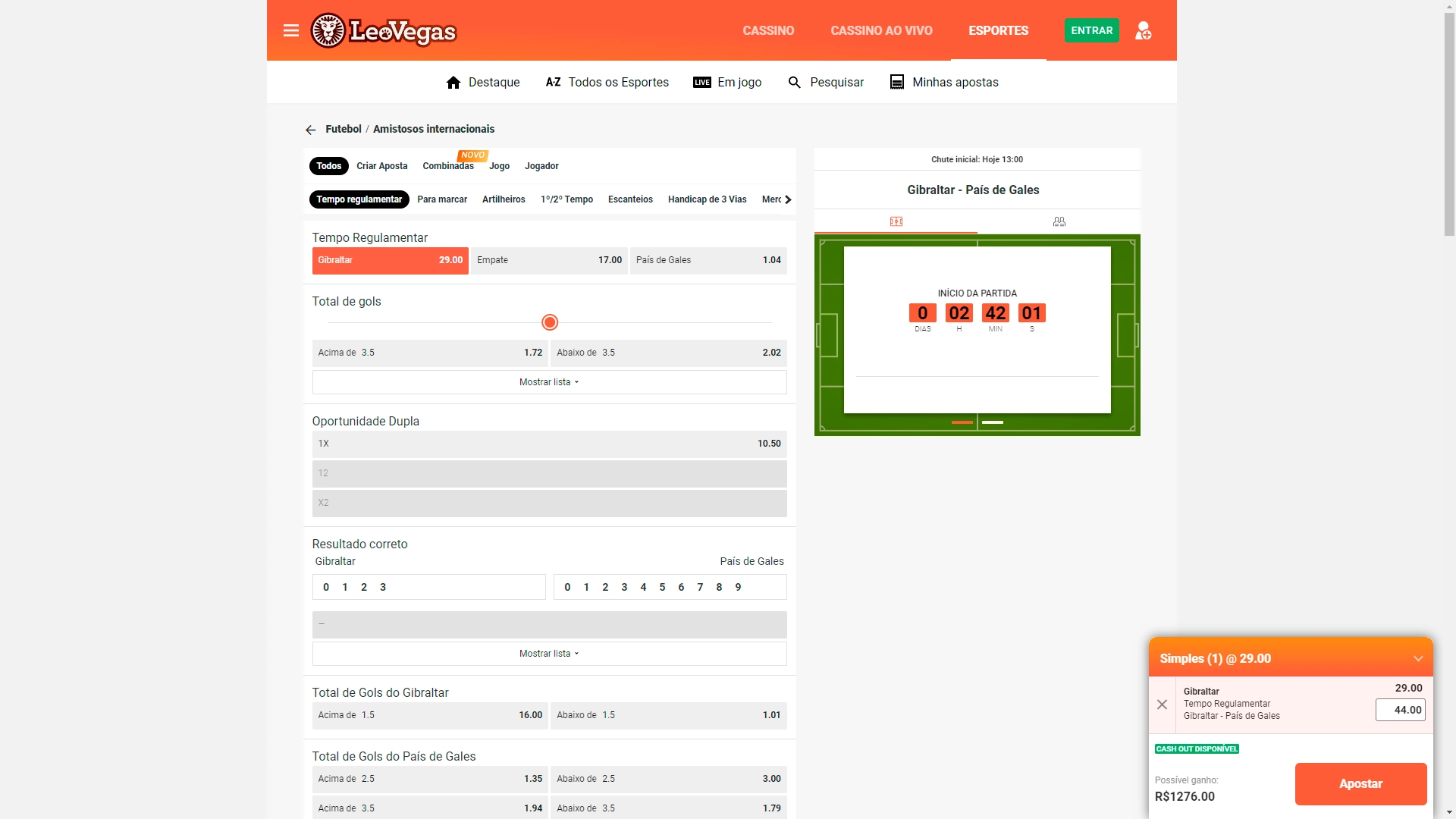Click the LeoVegas lion logo
This screenshot has width=1456, height=819.
click(383, 30)
